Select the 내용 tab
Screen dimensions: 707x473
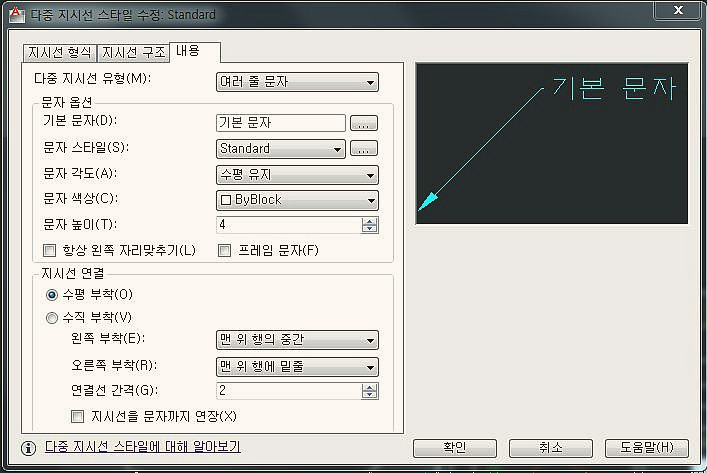click(195, 51)
